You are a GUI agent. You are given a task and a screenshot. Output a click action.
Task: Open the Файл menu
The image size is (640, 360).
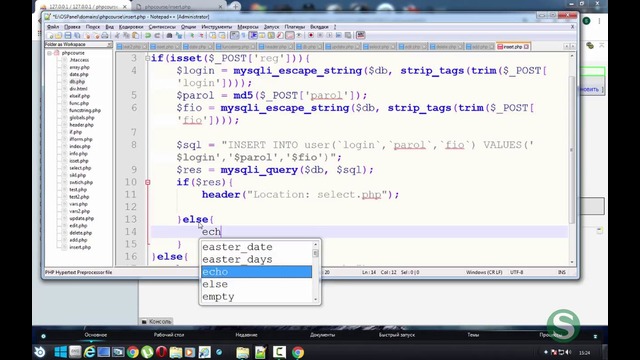[x=53, y=27]
